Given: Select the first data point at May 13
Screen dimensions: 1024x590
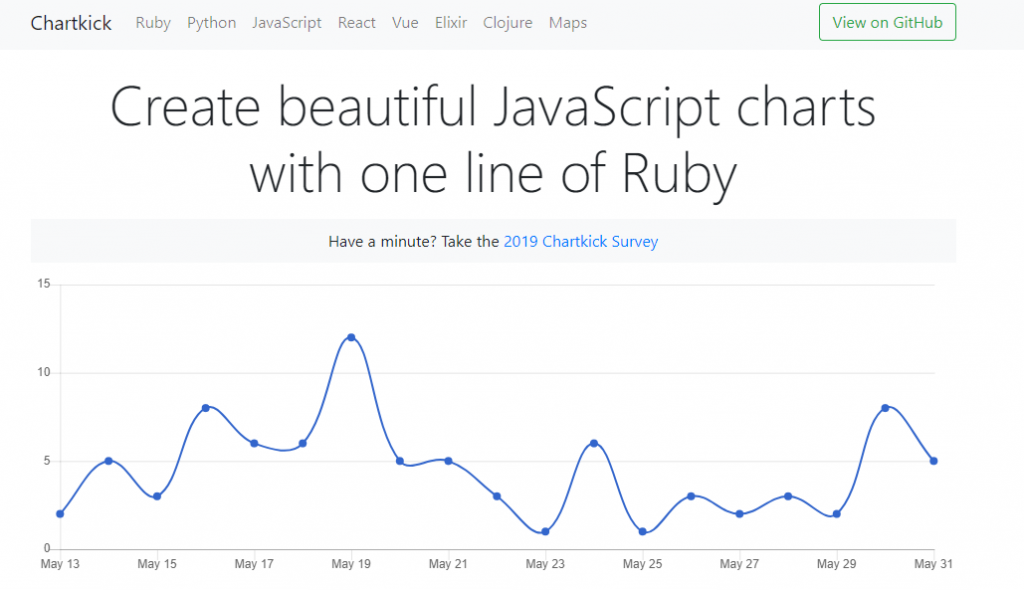Looking at the screenshot, I should [60, 514].
